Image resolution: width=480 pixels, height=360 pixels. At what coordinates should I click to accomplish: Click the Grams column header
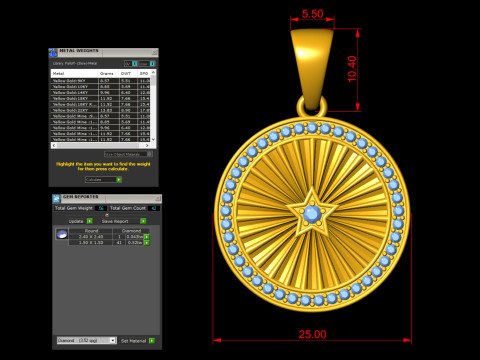(108, 73)
